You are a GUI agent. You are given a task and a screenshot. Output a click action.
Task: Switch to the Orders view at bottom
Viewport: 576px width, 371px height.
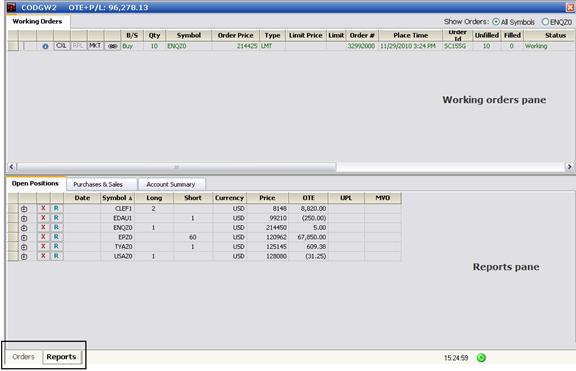[23, 357]
